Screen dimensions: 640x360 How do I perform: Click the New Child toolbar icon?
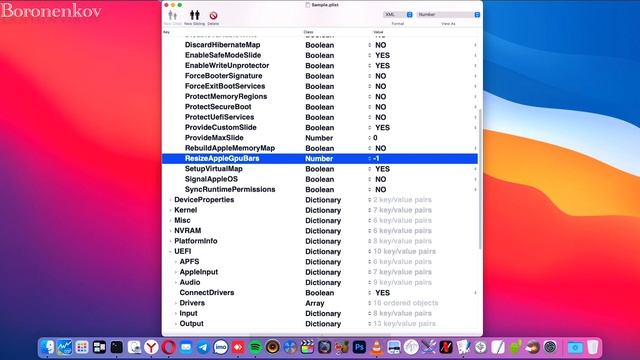coord(173,16)
